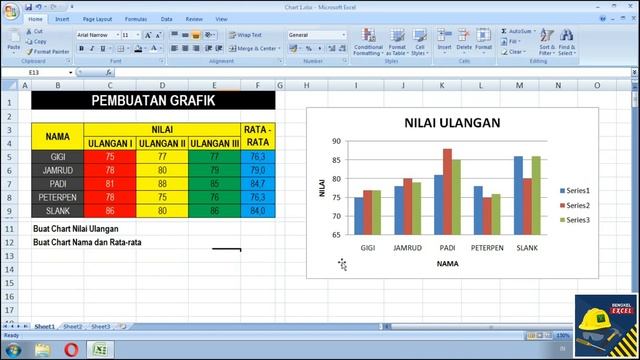Select column D header
The width and height of the screenshot is (640, 360).
(x=162, y=85)
